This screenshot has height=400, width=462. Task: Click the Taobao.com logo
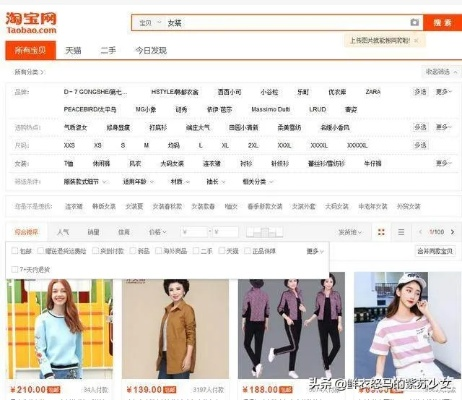coord(31,23)
